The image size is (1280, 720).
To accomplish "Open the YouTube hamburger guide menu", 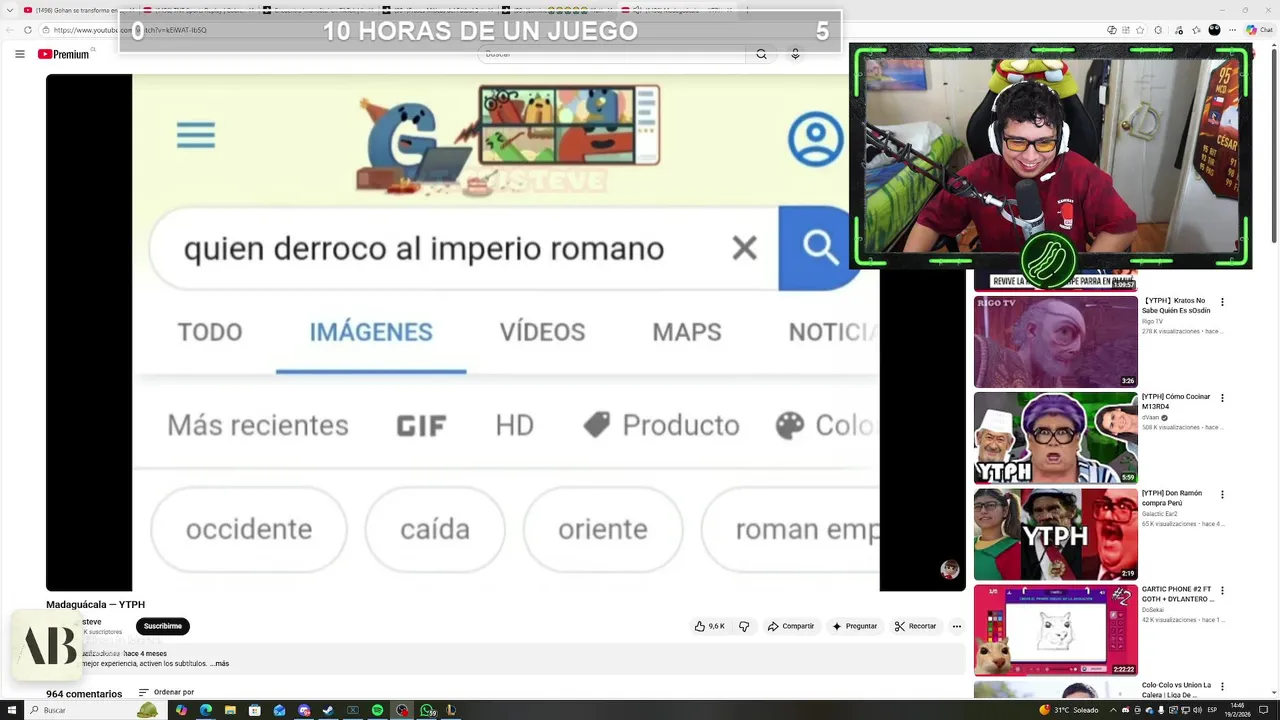I will pyautogui.click(x=19, y=54).
